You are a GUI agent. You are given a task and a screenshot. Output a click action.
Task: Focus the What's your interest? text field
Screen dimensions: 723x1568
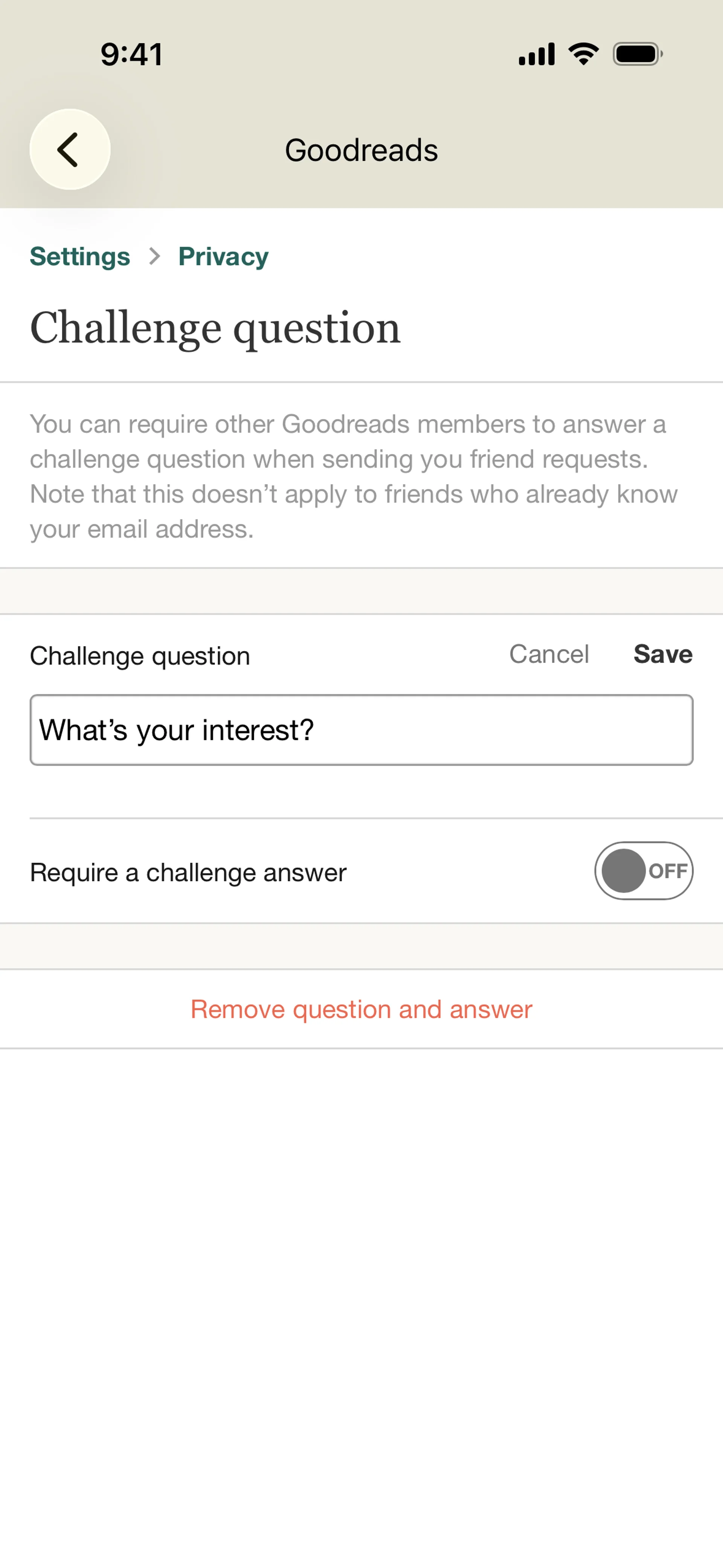coord(361,730)
